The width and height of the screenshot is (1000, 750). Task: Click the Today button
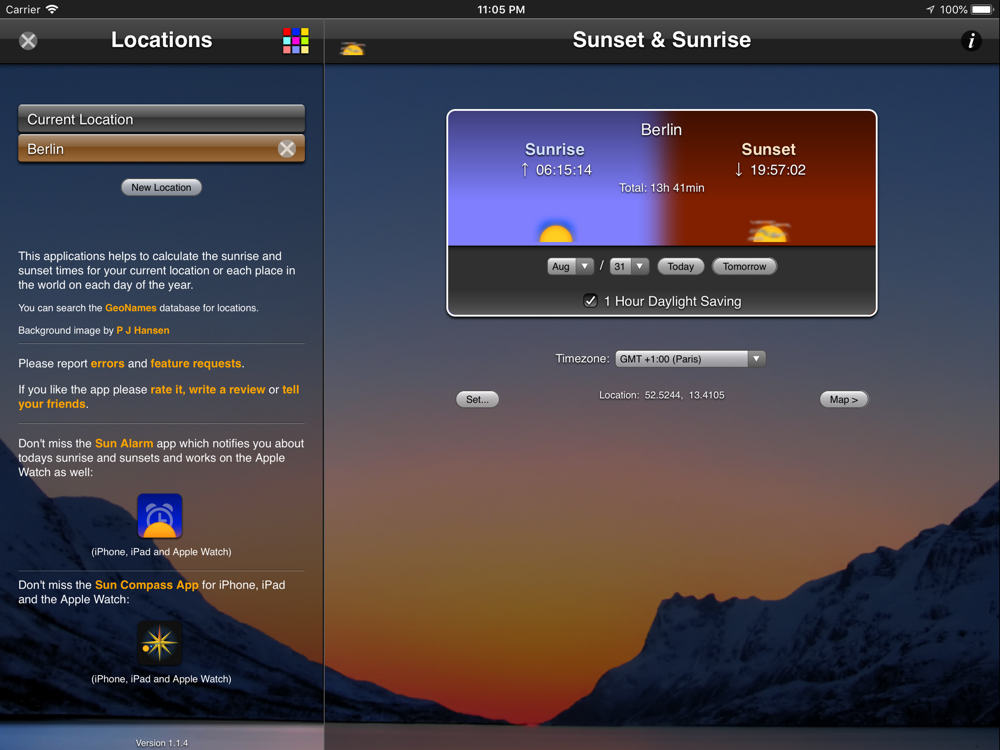point(680,267)
